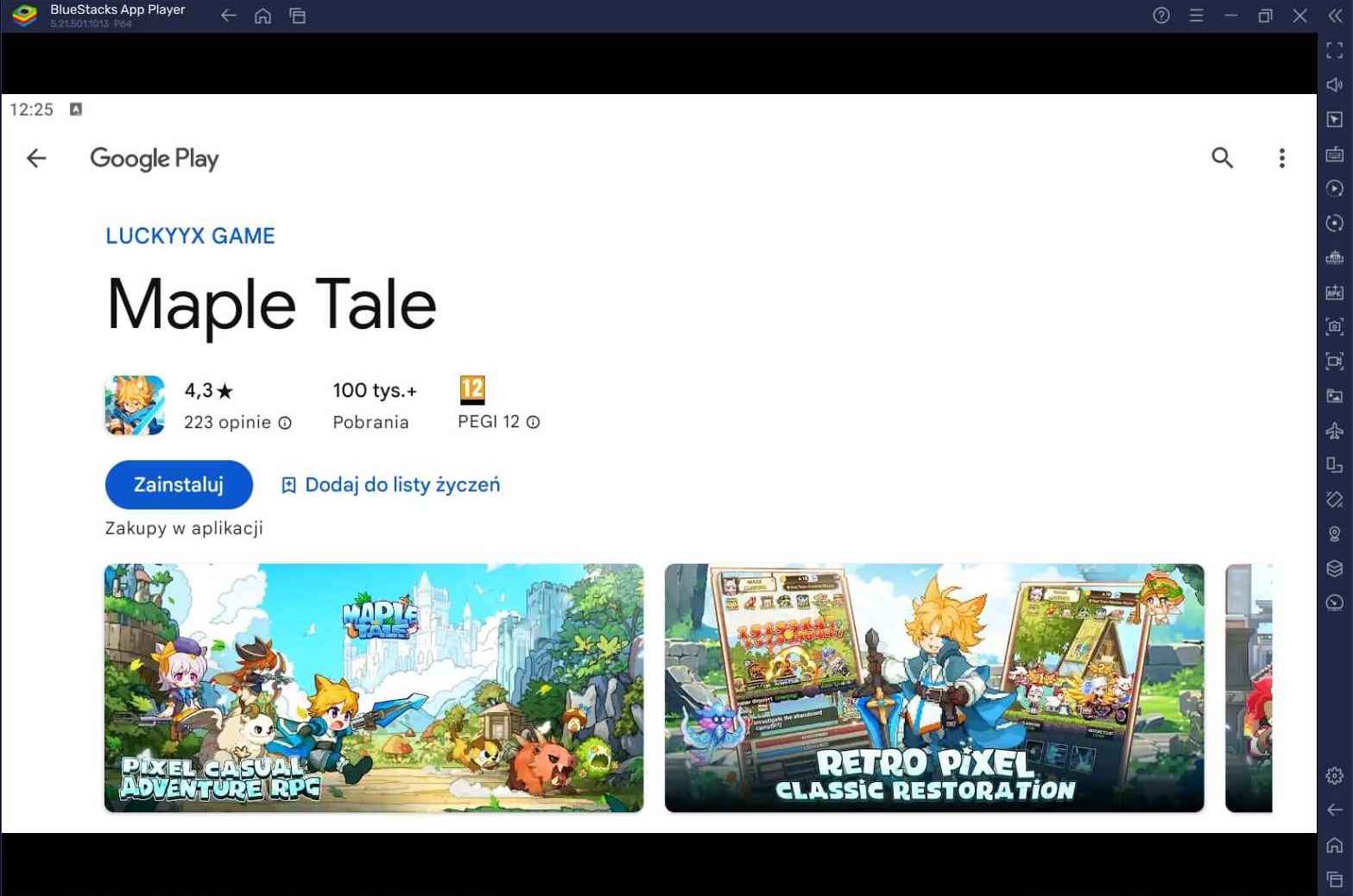Image resolution: width=1353 pixels, height=896 pixels.
Task: Click the sidebar recent apps icon
Action: click(1335, 879)
